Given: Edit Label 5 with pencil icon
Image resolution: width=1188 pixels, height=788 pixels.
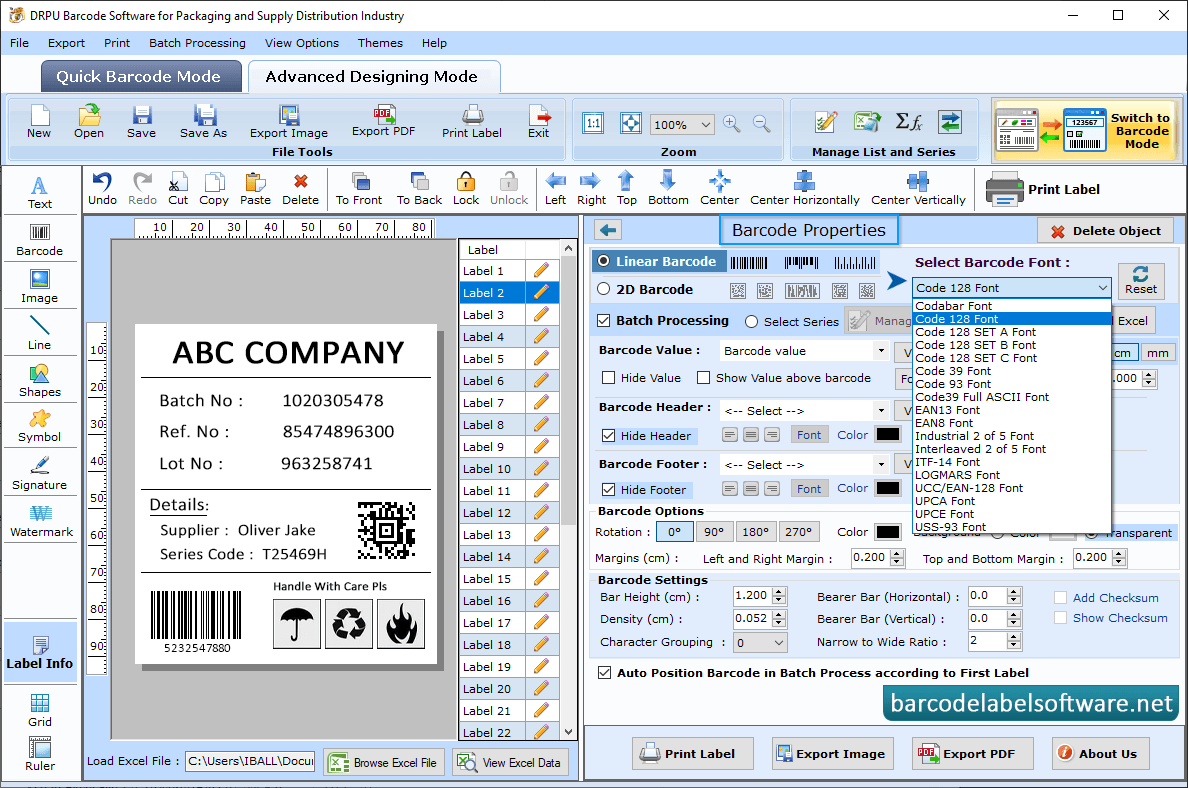Looking at the screenshot, I should (x=541, y=358).
